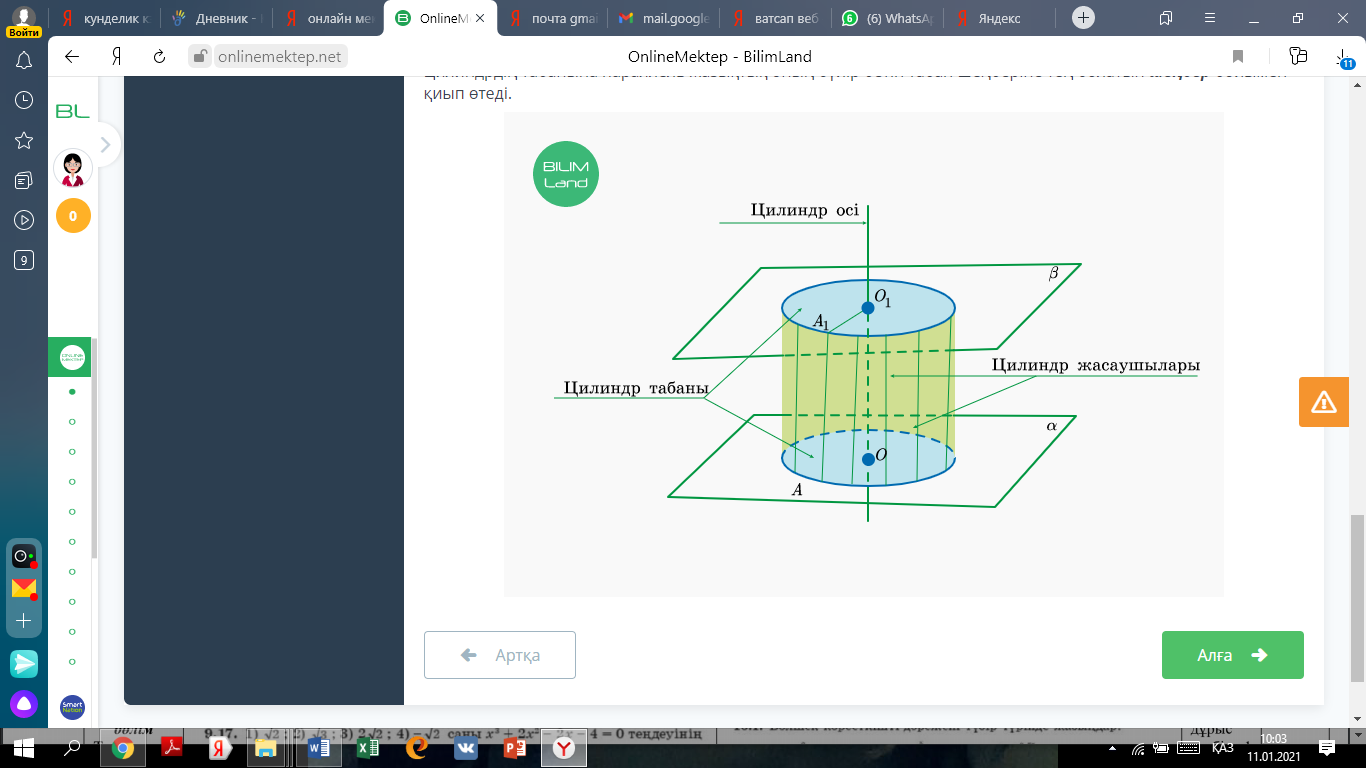1366x768 pixels.
Task: Go to next slide with 'Алға'
Action: 1233,655
